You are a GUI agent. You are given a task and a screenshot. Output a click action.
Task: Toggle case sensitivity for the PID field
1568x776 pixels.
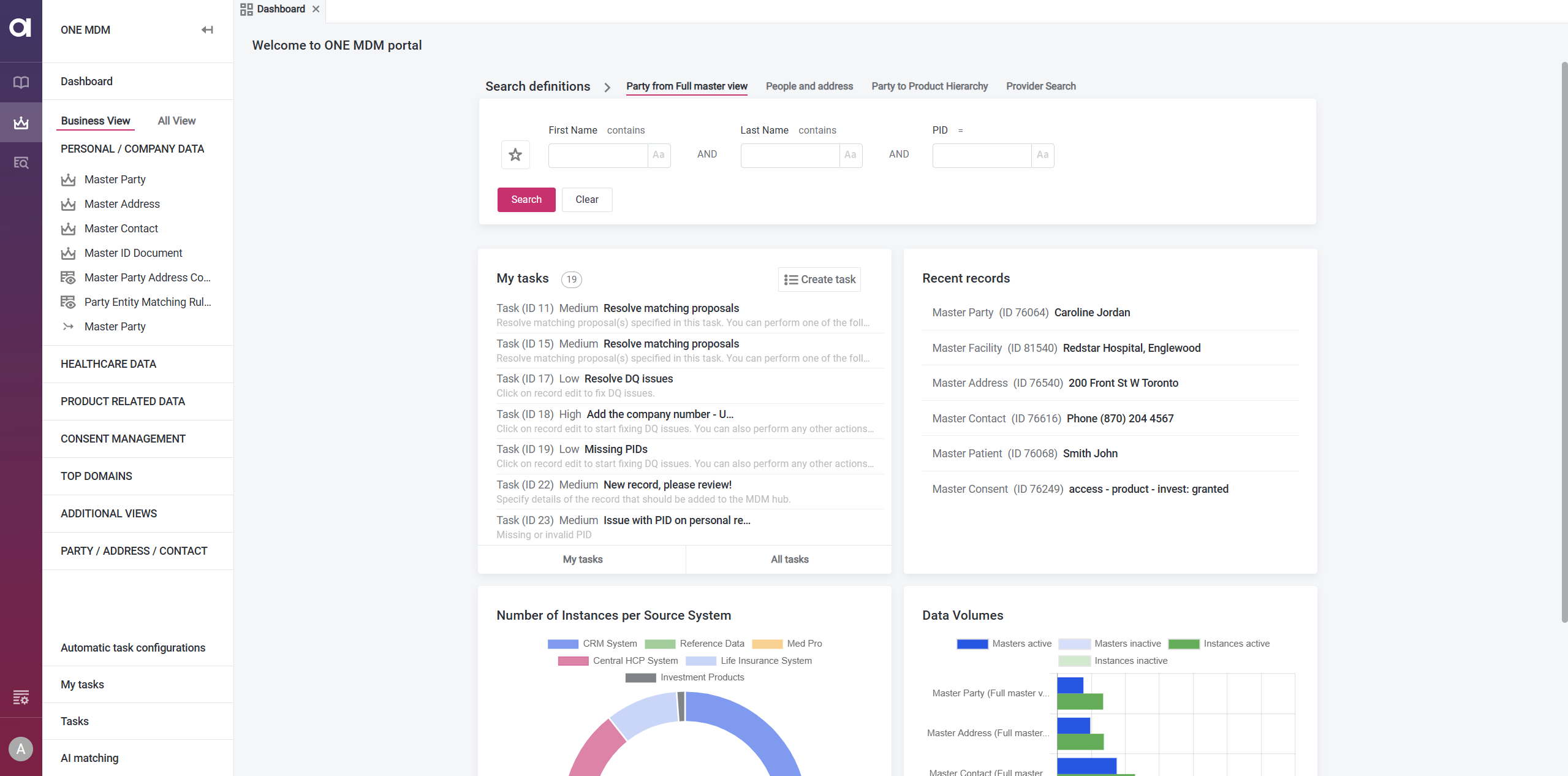tap(1042, 155)
